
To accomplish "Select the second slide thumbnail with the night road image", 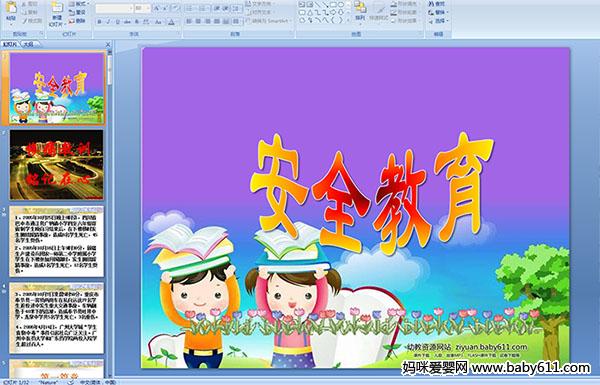I will [x=57, y=165].
